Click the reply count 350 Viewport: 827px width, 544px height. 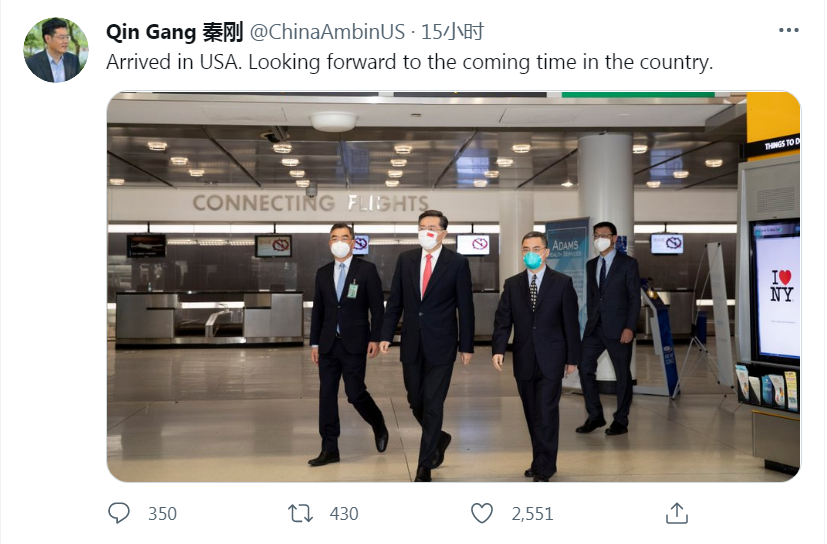(162, 514)
